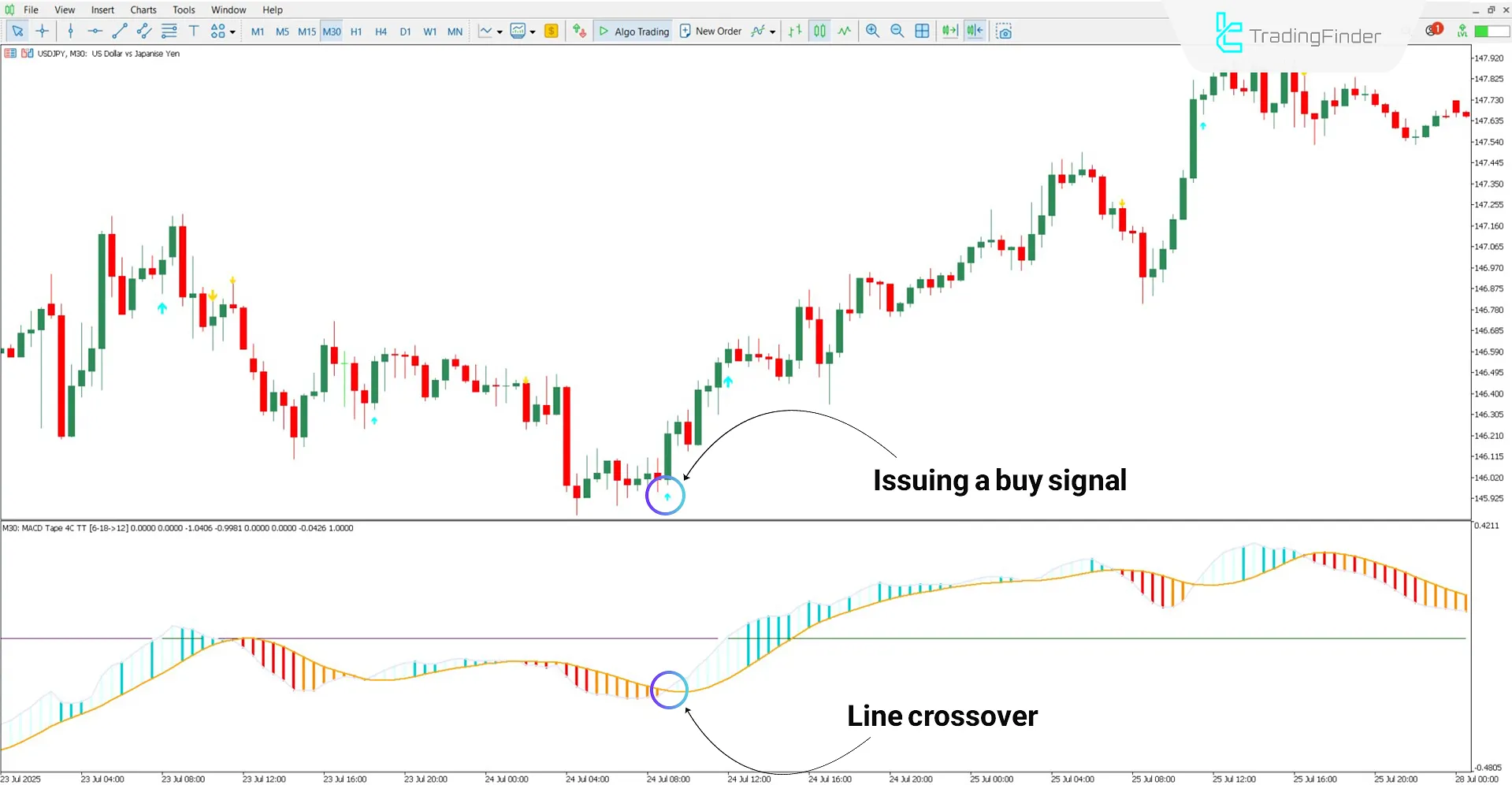Click the Algo Trading button

(x=633, y=32)
